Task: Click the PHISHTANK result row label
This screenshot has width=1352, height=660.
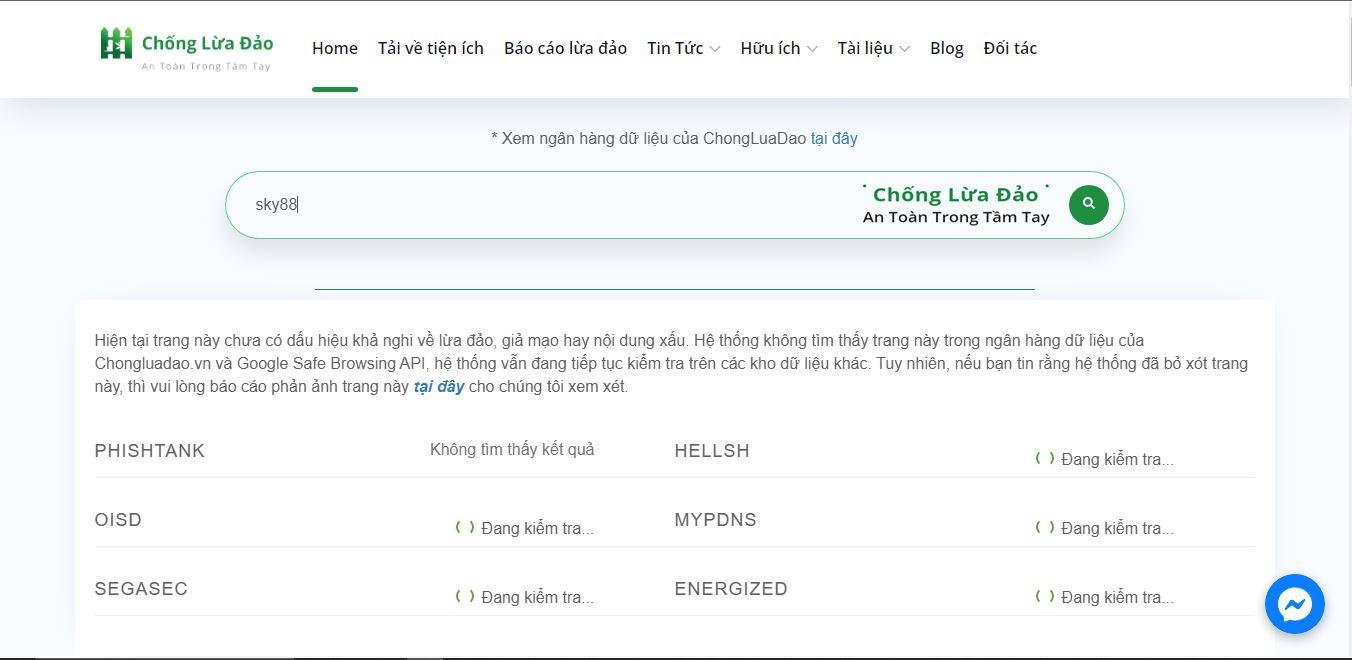Action: (149, 451)
